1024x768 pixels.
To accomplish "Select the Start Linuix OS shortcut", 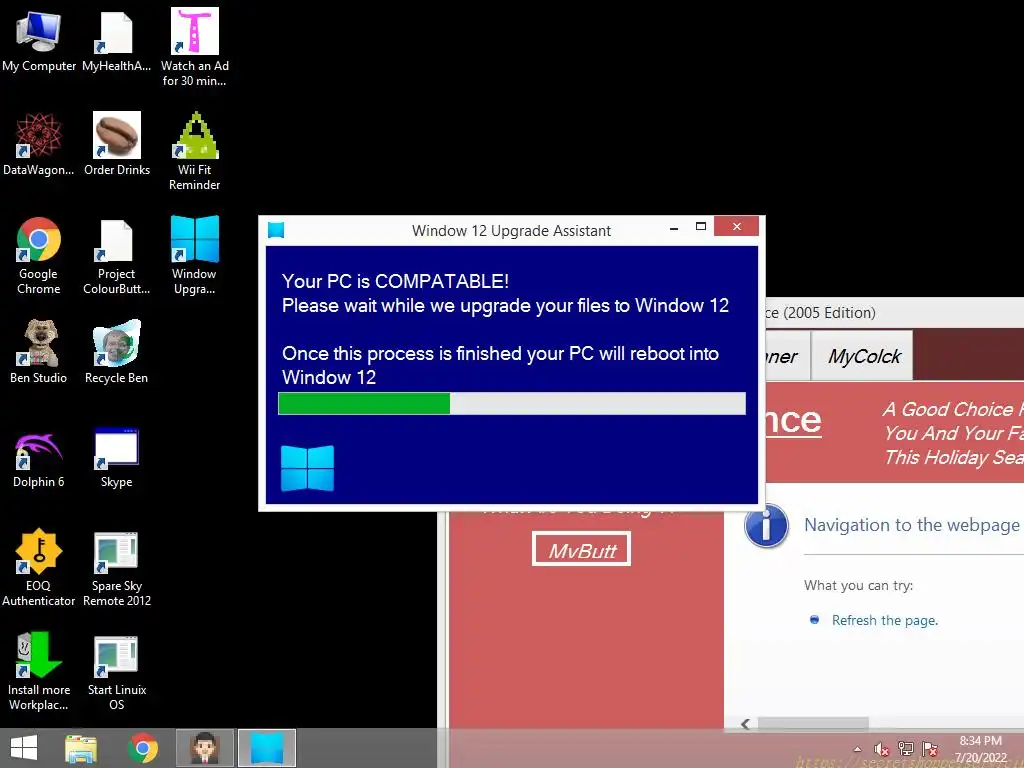I will click(116, 671).
